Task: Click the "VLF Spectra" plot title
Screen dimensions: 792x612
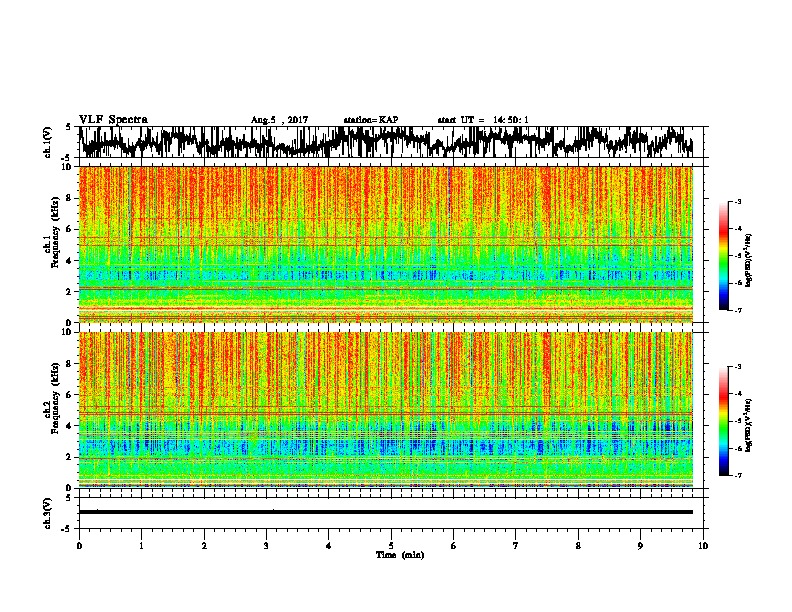Action: pos(113,119)
